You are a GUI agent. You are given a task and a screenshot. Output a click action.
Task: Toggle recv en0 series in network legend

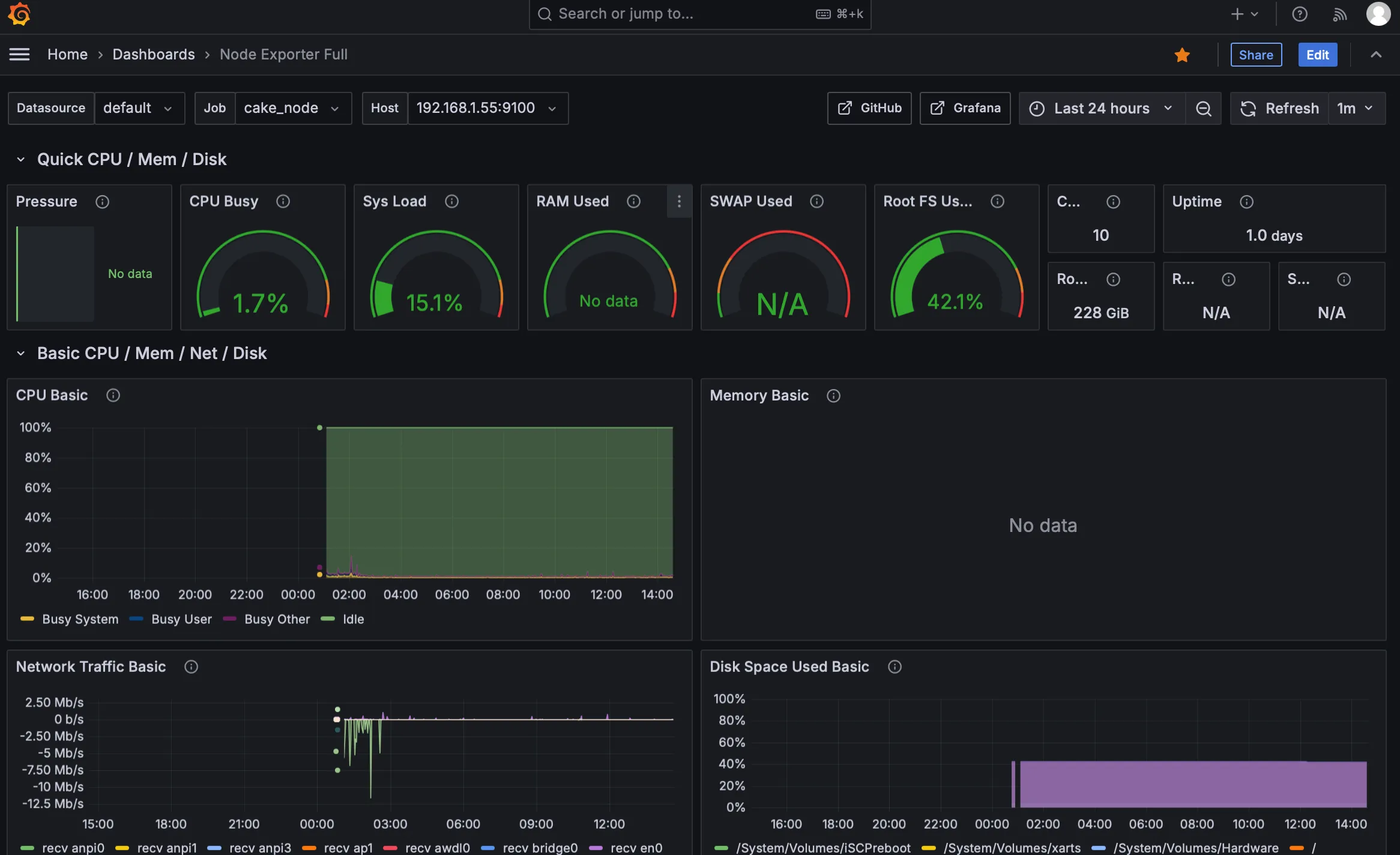(x=636, y=847)
